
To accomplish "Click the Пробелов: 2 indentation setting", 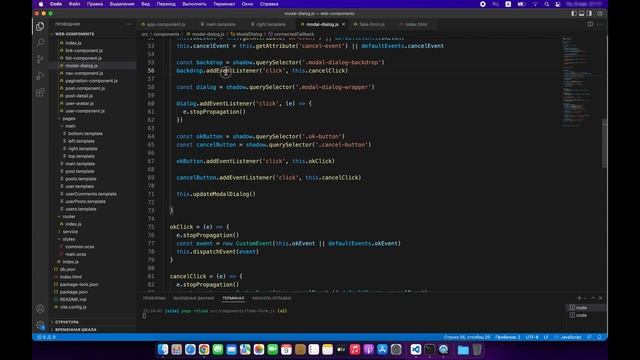I will 508,337.
